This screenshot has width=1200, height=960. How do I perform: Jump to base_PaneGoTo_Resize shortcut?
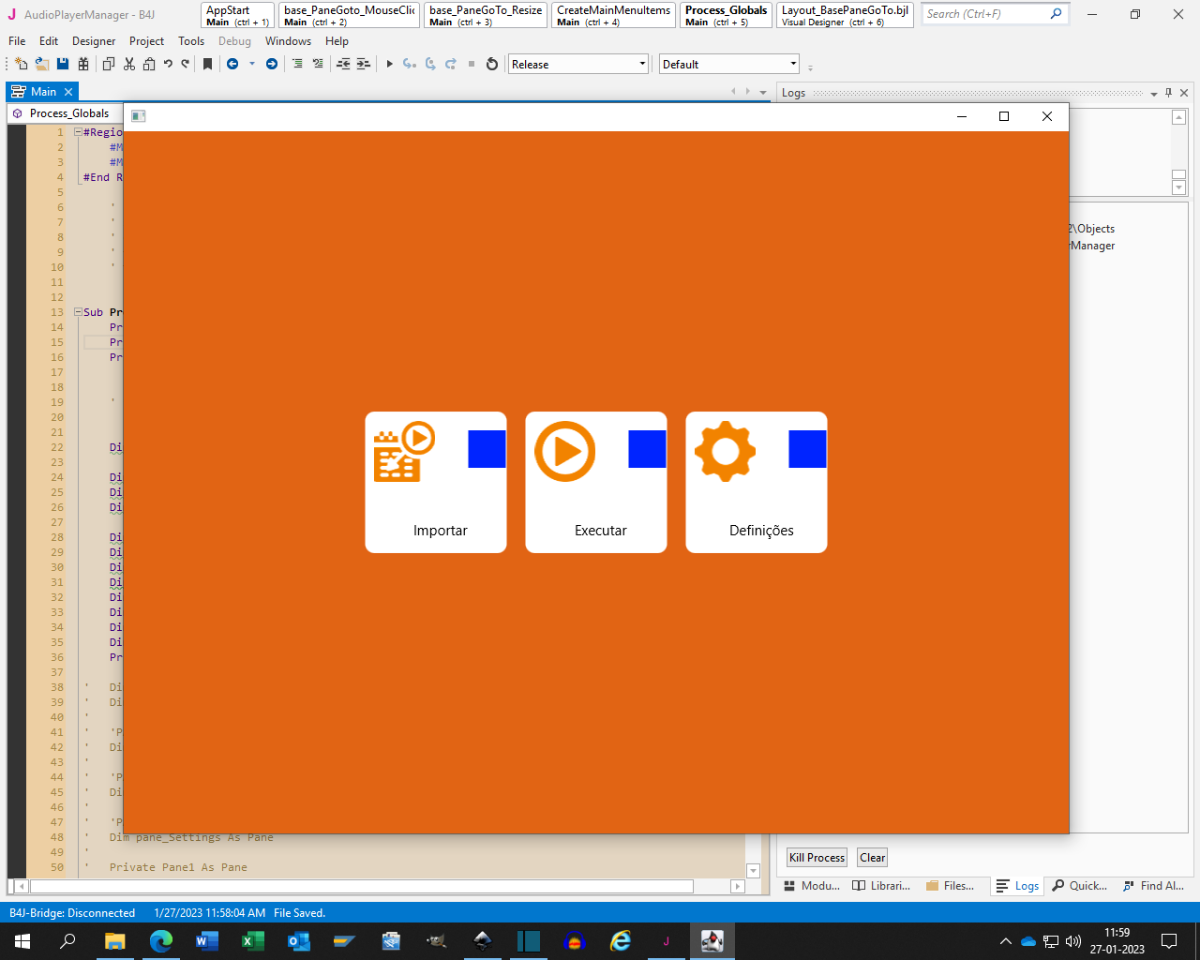tap(485, 15)
